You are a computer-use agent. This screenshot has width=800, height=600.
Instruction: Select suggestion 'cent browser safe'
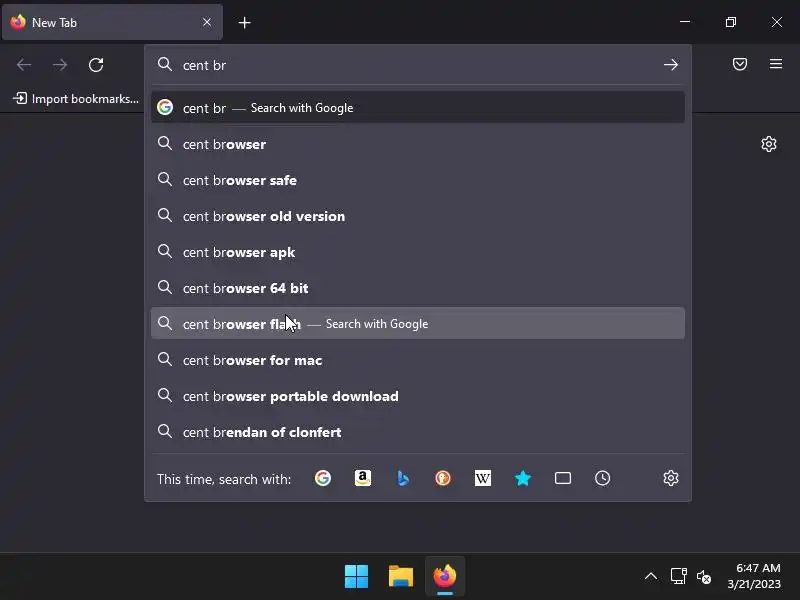pos(417,180)
